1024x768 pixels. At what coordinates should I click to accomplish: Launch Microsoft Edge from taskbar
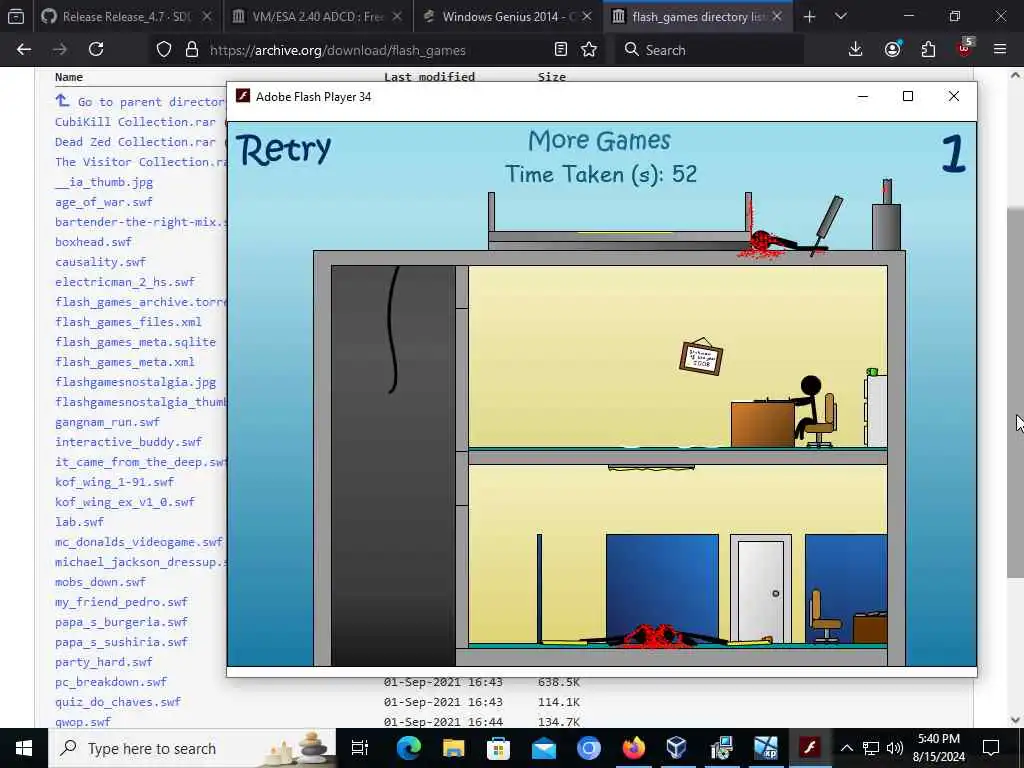[409, 748]
